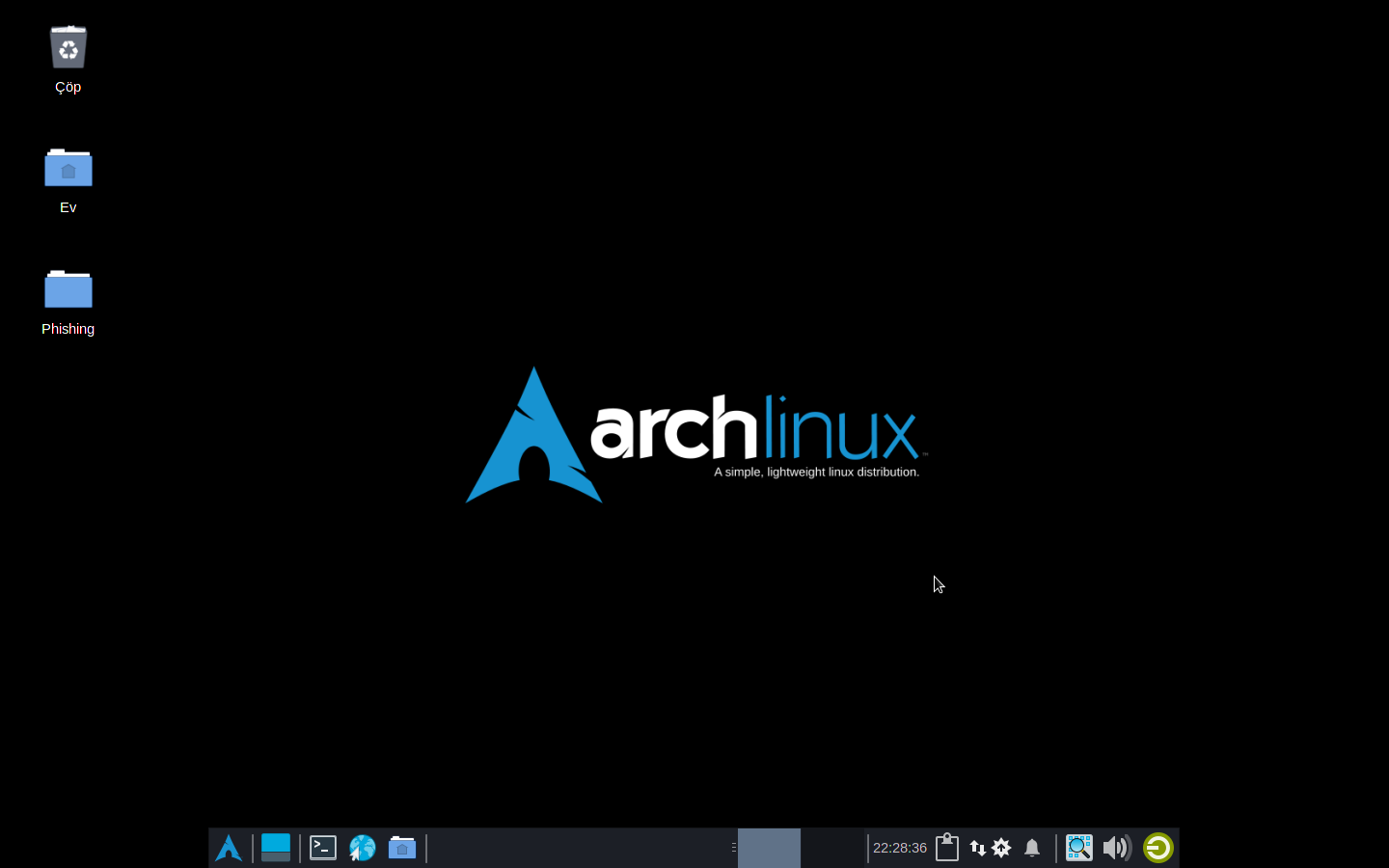
Task: Click the show desktop panel button
Action: pyautogui.click(x=276, y=848)
